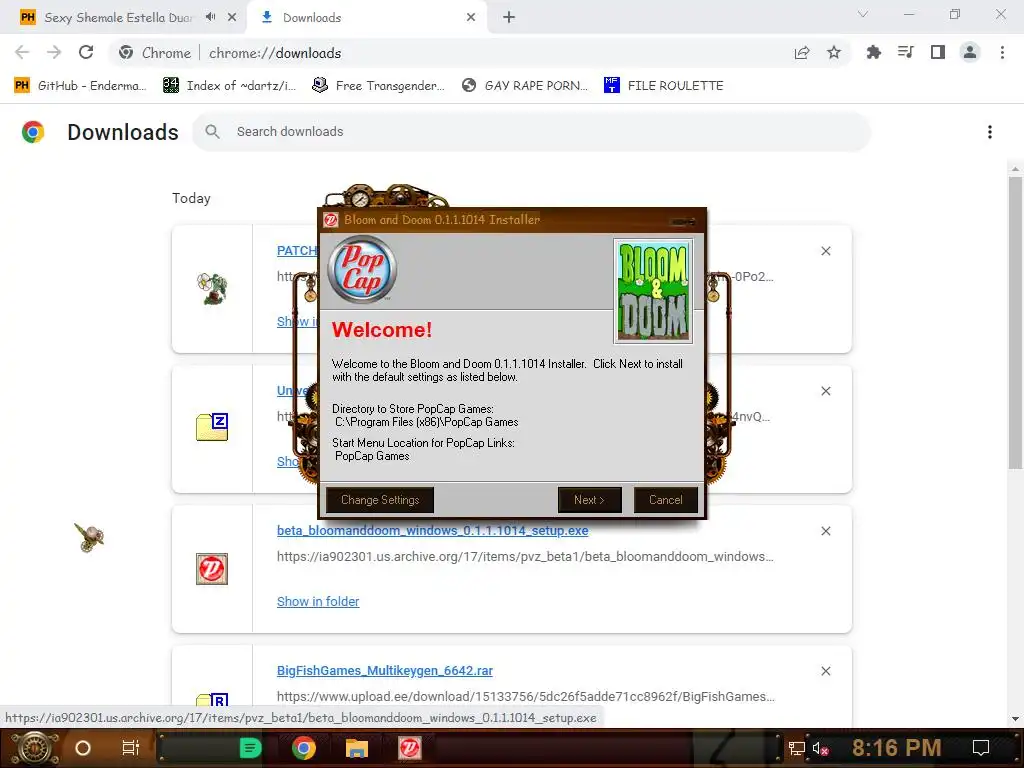This screenshot has height=768, width=1024.
Task: Open the profile avatar menu
Action: [970, 52]
